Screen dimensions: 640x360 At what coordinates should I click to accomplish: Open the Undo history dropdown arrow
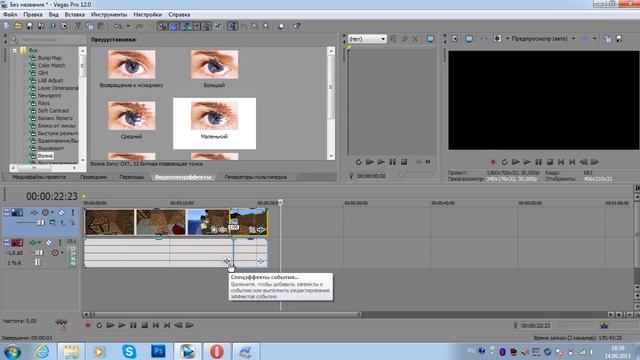pos(128,26)
